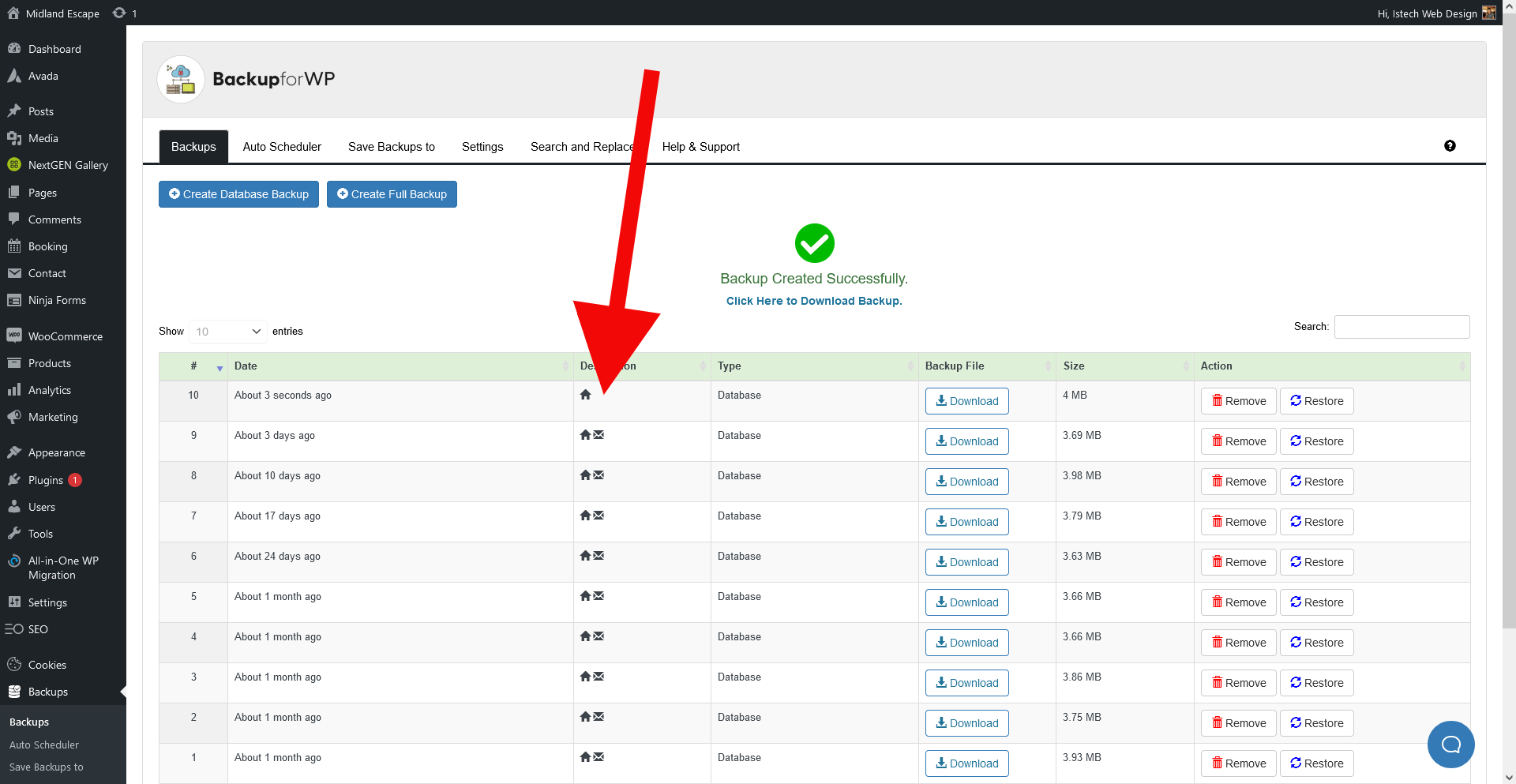The height and width of the screenshot is (784, 1516).
Task: Open the Save Backups to tab
Action: (x=392, y=147)
